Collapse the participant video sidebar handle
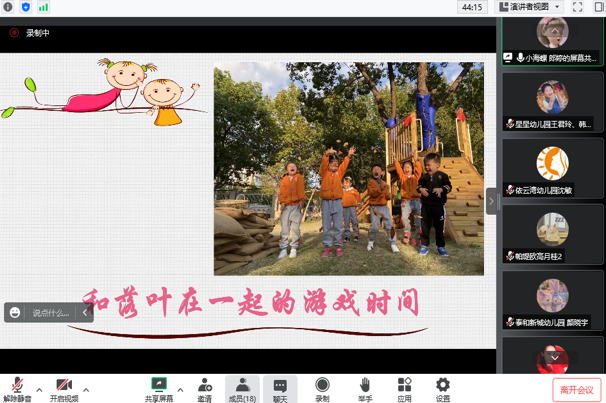 tap(491, 200)
